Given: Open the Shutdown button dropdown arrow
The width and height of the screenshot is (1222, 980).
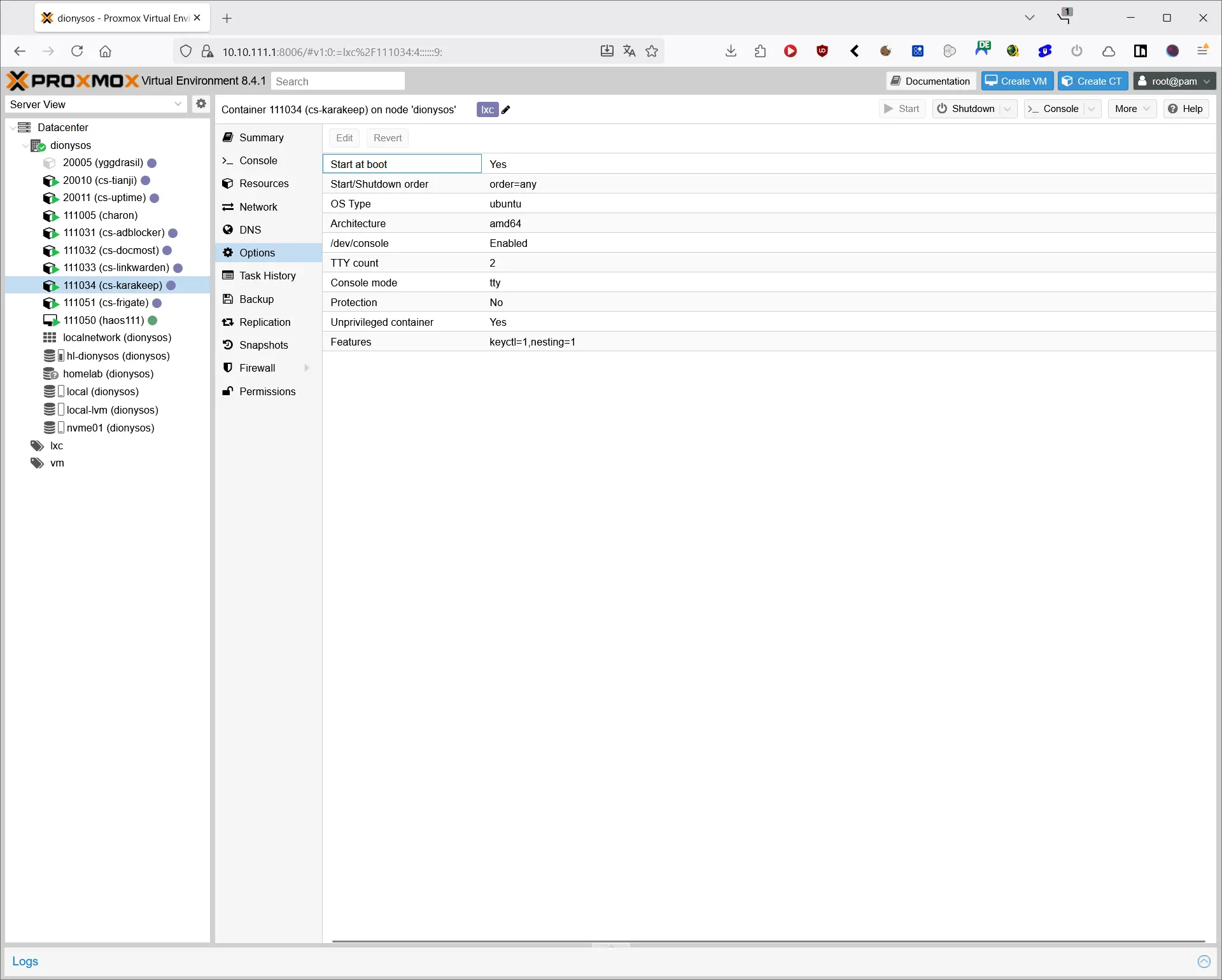Looking at the screenshot, I should (1008, 109).
